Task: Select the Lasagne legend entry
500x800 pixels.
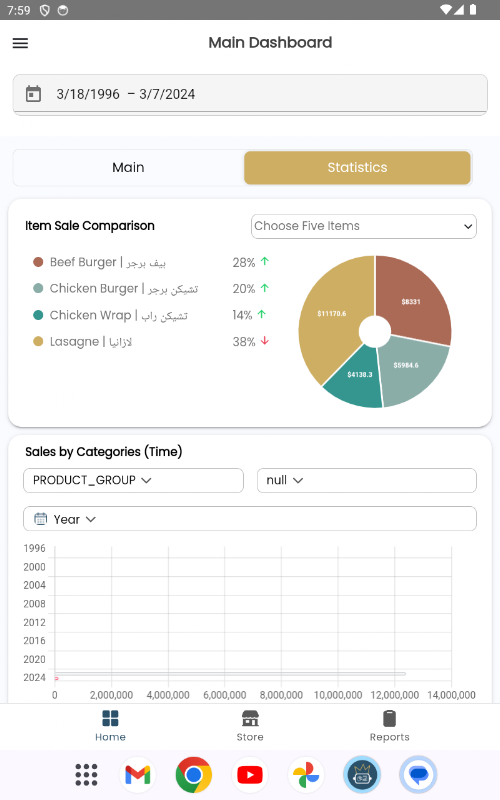Action: click(83, 341)
